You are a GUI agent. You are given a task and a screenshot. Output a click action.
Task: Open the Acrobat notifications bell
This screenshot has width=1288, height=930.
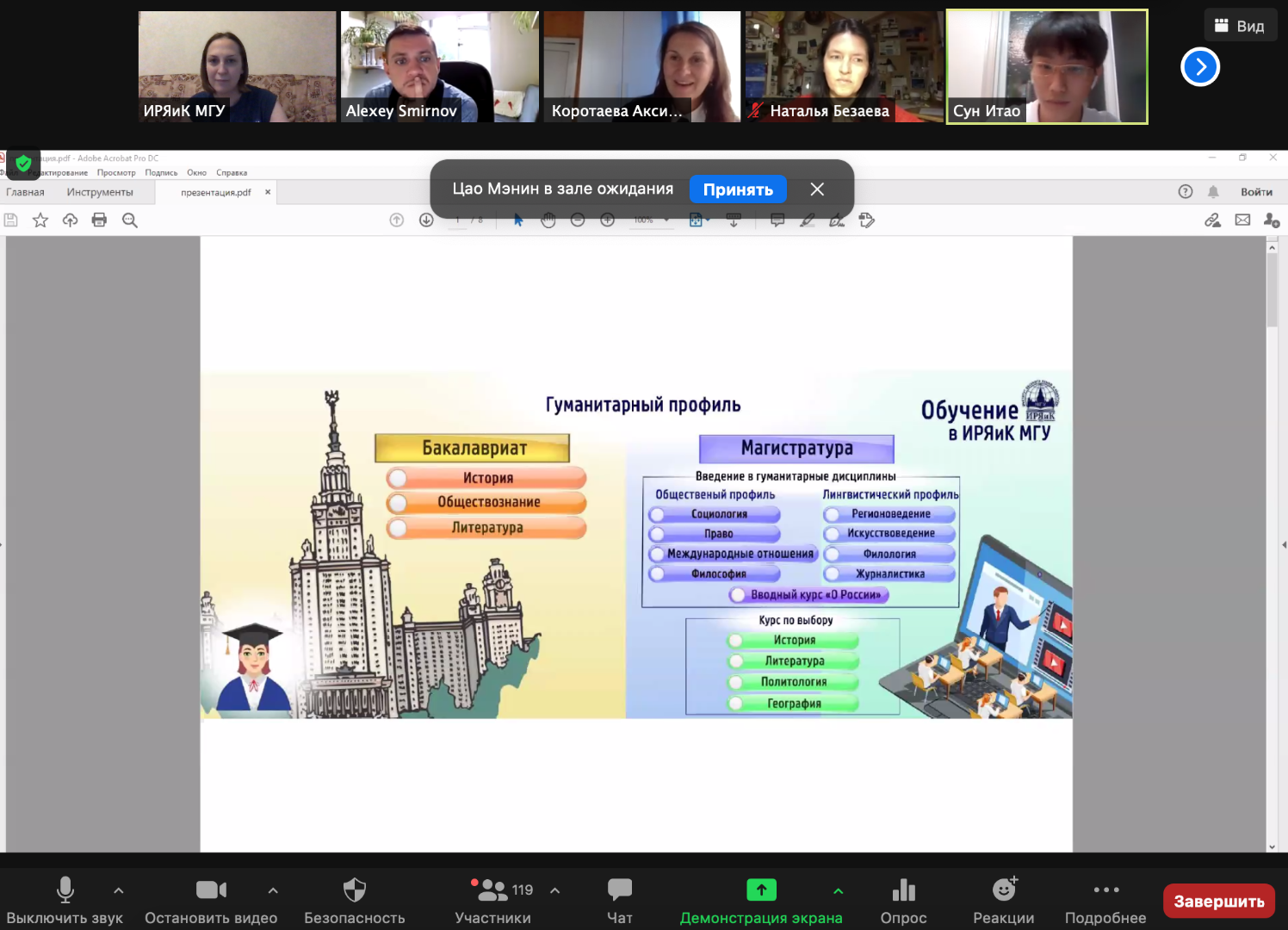click(x=1213, y=191)
